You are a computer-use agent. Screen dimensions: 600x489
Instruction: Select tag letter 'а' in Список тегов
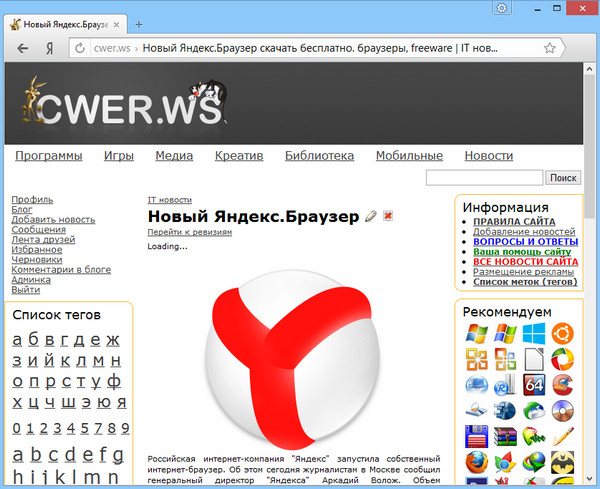[x=18, y=339]
